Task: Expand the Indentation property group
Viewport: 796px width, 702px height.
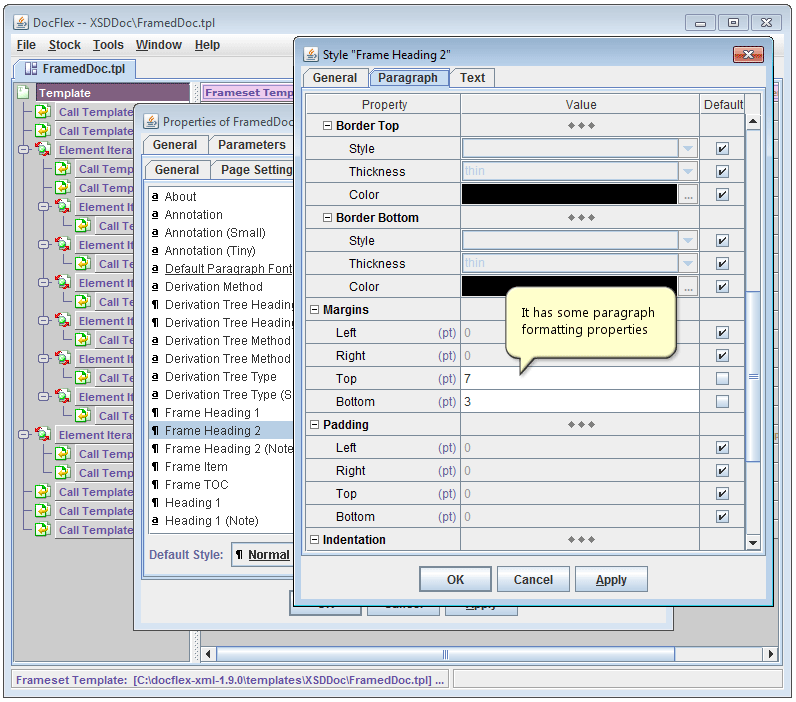Action: click(314, 540)
